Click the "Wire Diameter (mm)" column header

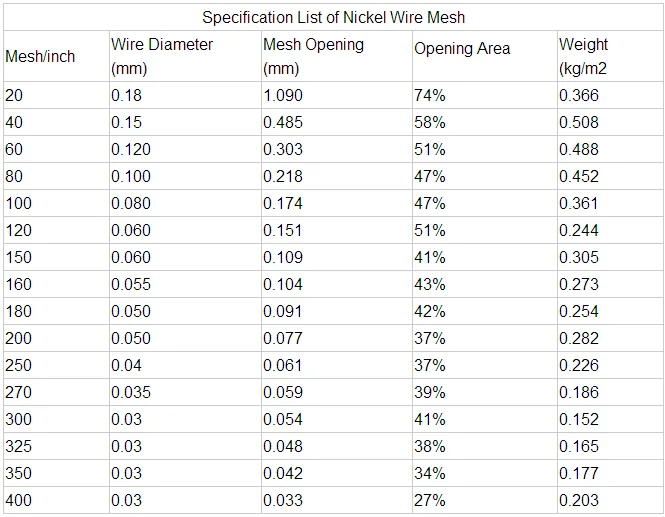tap(162, 56)
